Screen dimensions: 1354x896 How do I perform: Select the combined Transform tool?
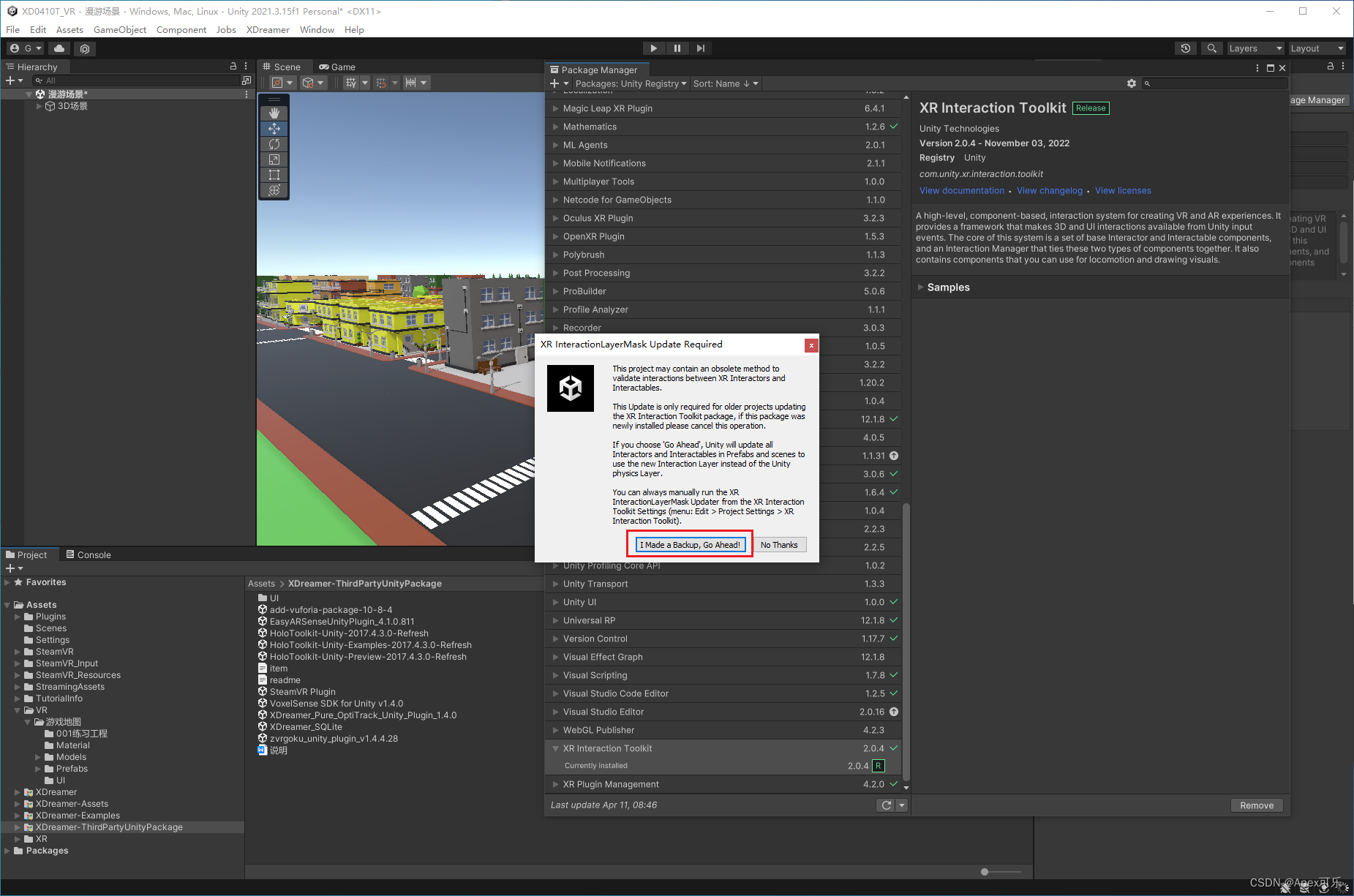click(274, 190)
